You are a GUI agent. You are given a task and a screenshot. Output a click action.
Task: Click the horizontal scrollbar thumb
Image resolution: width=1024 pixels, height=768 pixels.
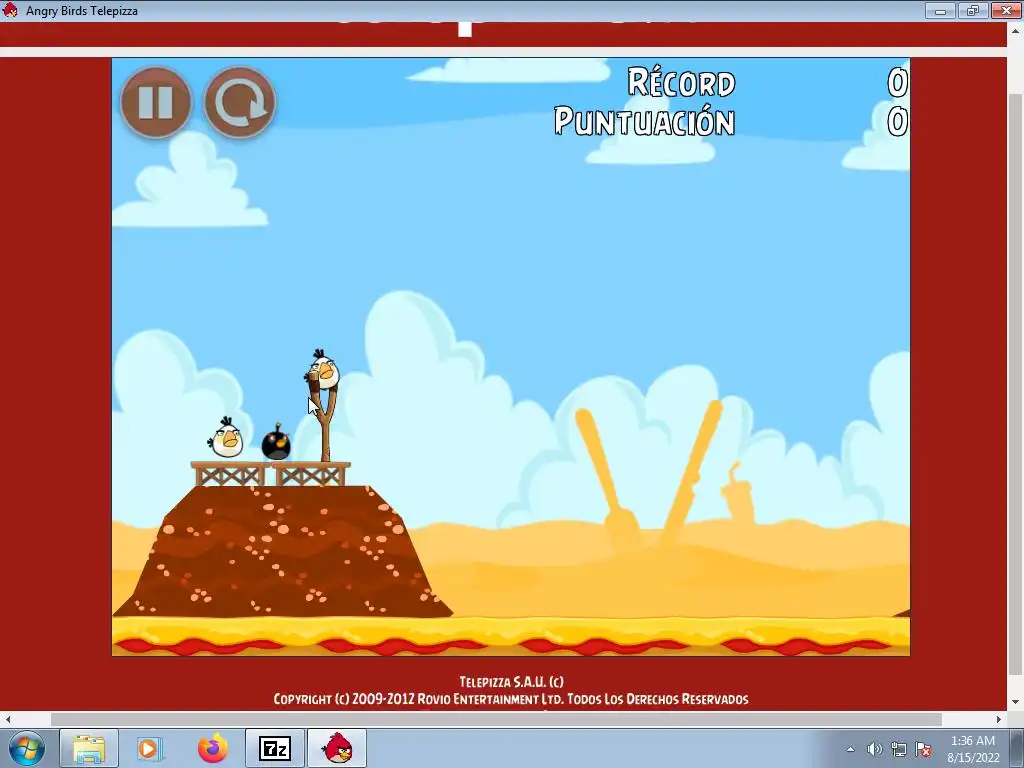click(x=496, y=719)
